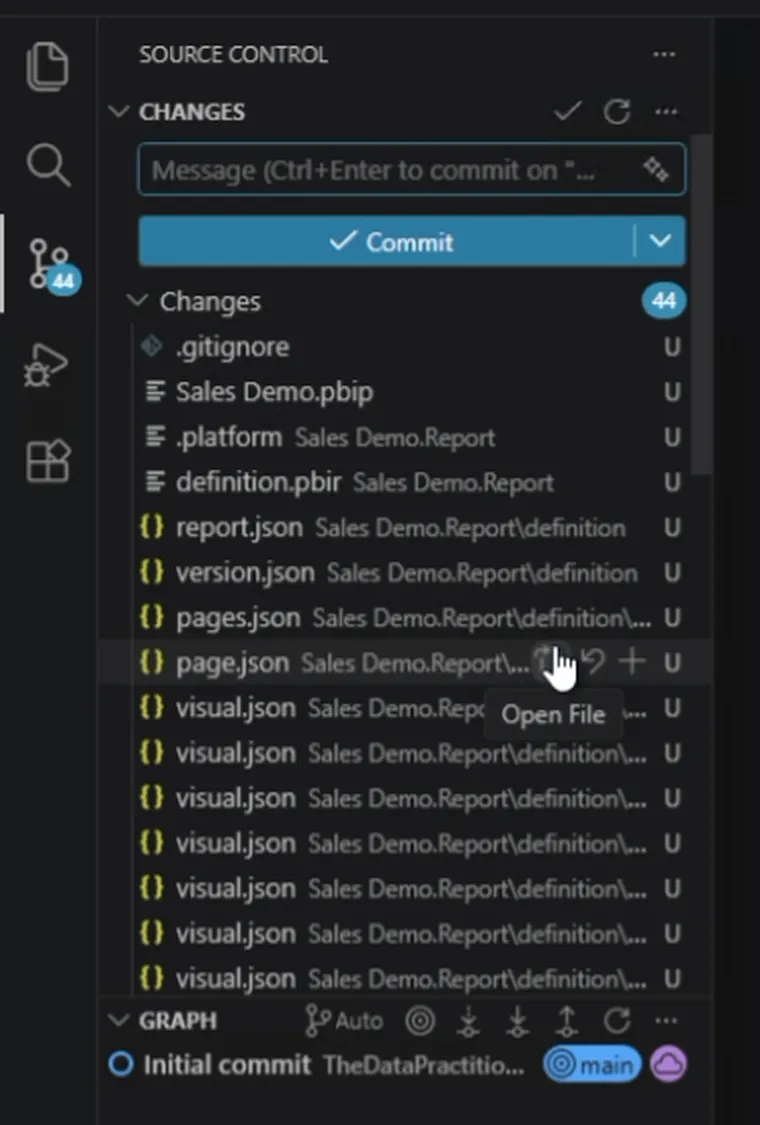Click the commit checkmark icon in CHANGES header
760x1125 pixels.
(x=567, y=111)
